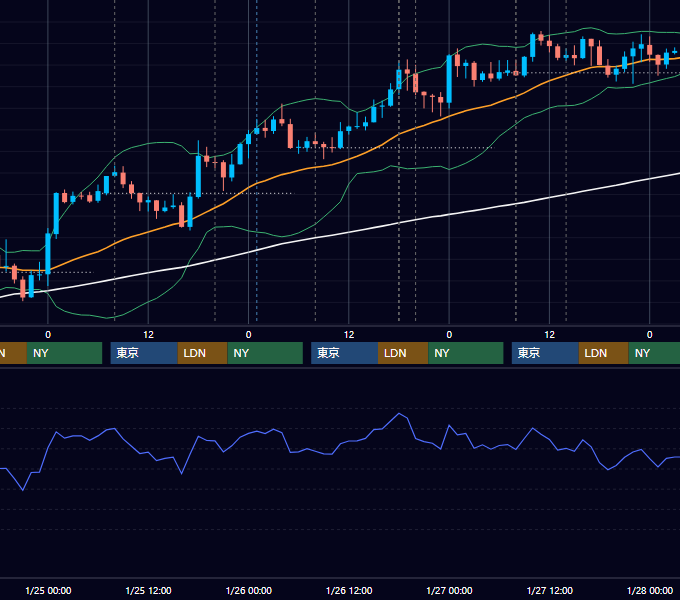Select the 1/25 12:00 date label
680x600 pixels.
[x=148, y=590]
